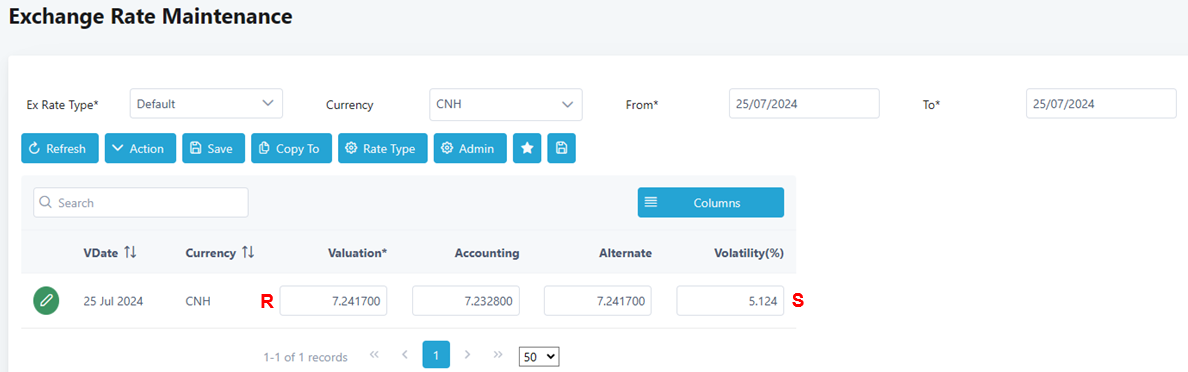Screen dimensions: 1188x372
Task: Select page 1 in pagination
Action: [x=436, y=354]
